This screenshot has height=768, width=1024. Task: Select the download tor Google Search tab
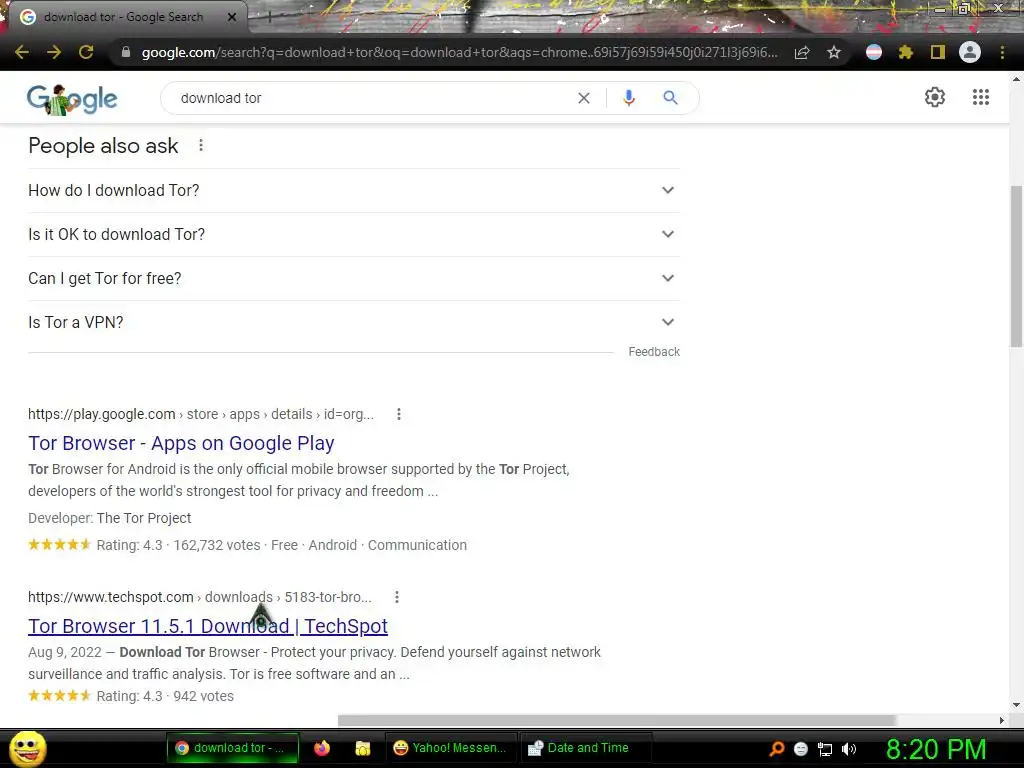pyautogui.click(x=124, y=17)
